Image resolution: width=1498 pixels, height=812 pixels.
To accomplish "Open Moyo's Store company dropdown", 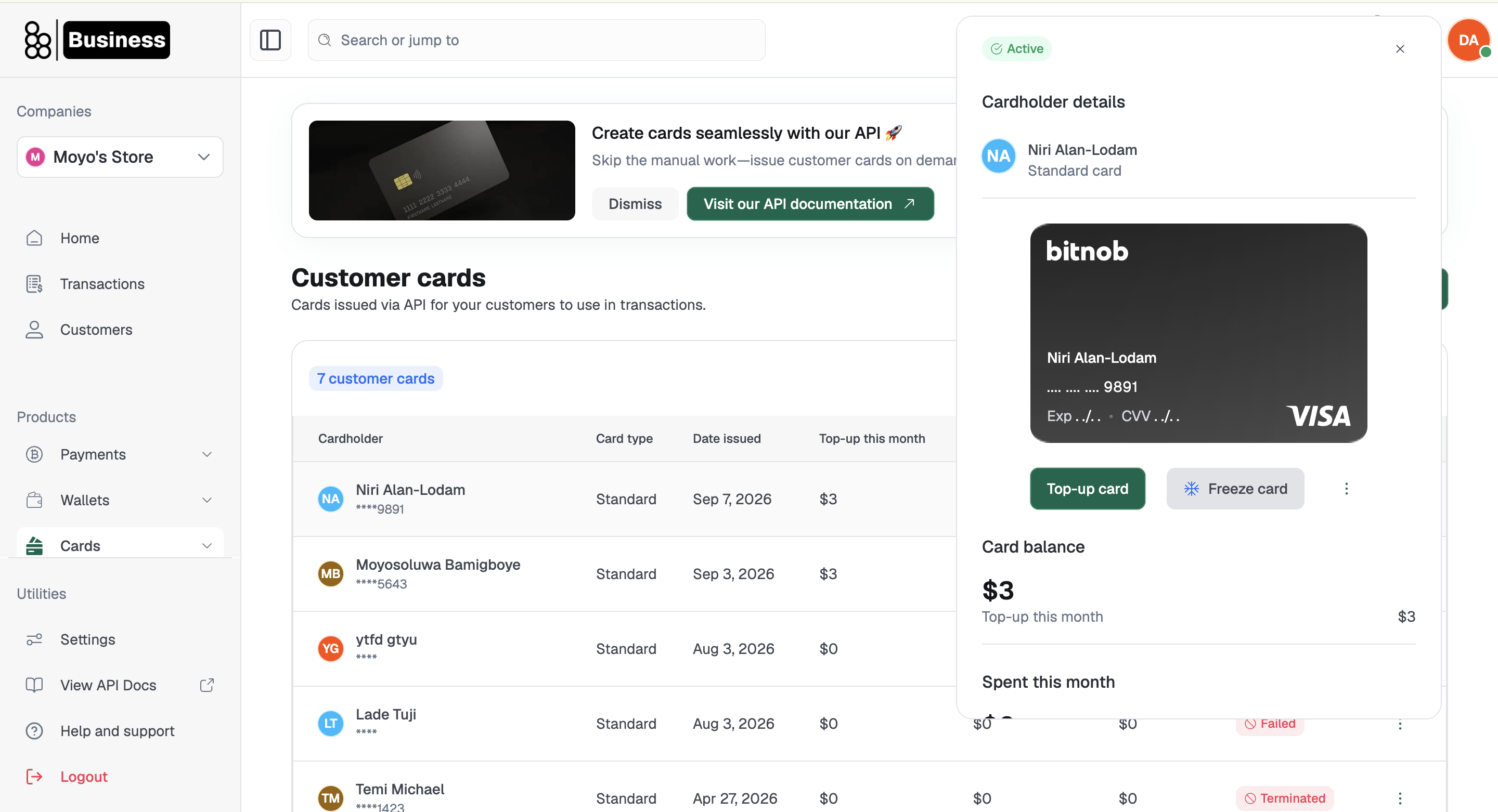I will [120, 157].
